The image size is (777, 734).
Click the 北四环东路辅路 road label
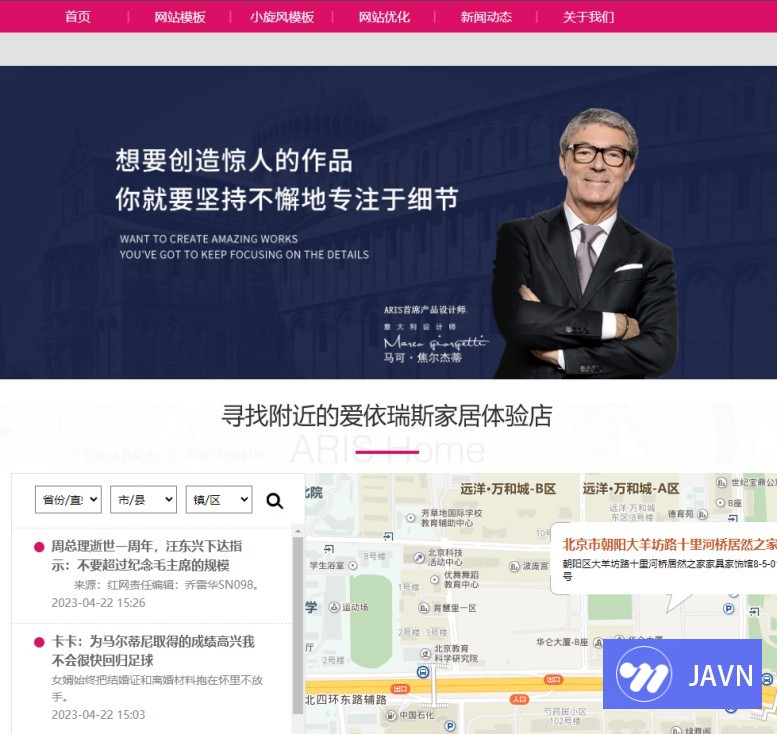pos(345,700)
